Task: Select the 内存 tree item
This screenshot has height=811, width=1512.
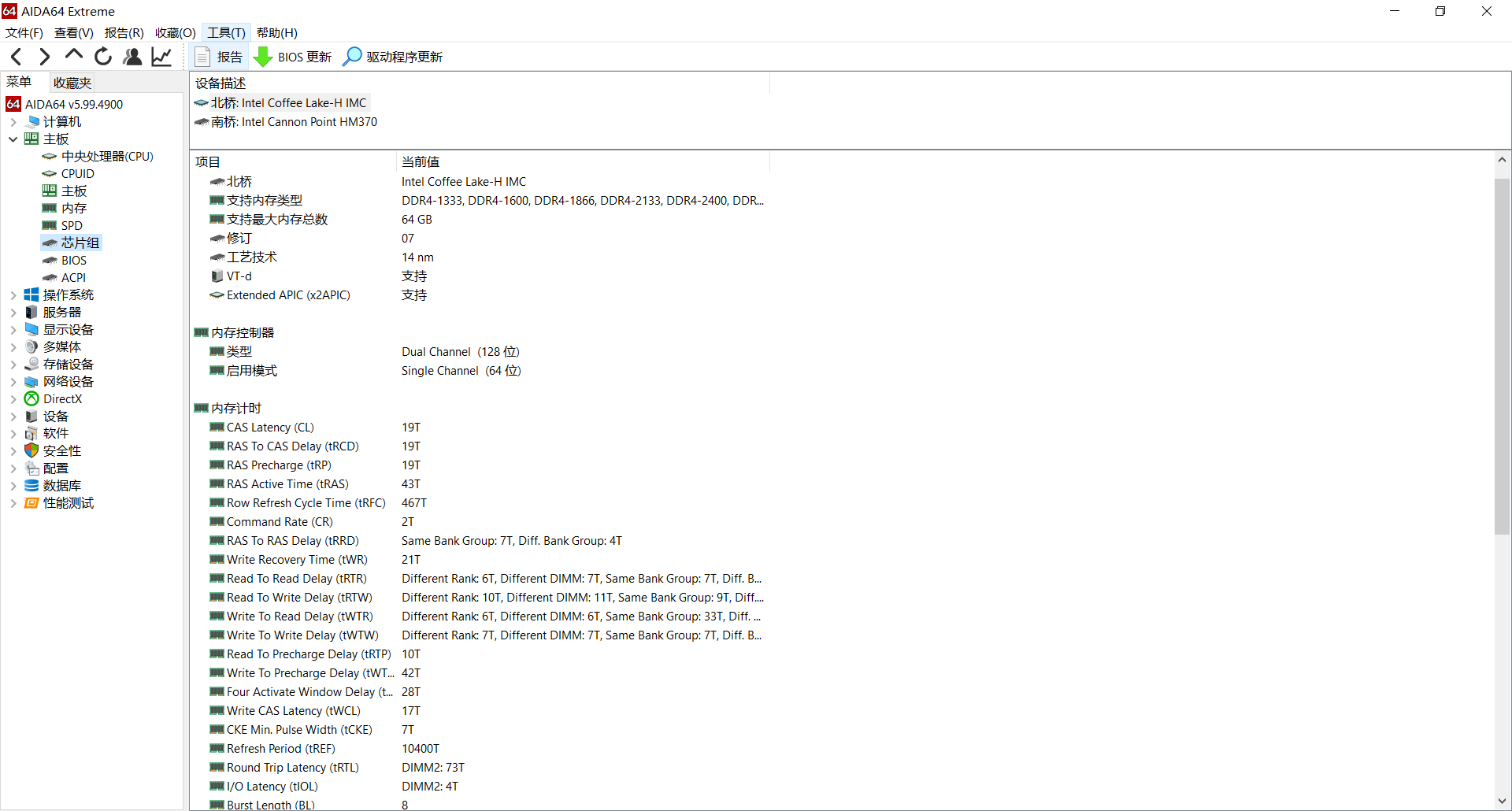Action: 74,209
